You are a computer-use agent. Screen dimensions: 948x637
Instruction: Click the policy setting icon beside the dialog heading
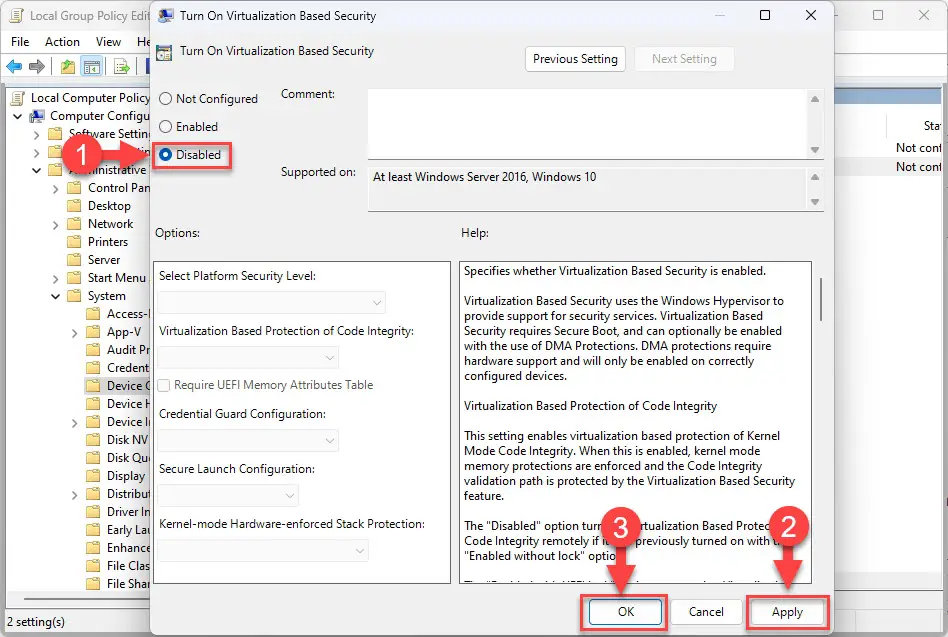tap(164, 53)
